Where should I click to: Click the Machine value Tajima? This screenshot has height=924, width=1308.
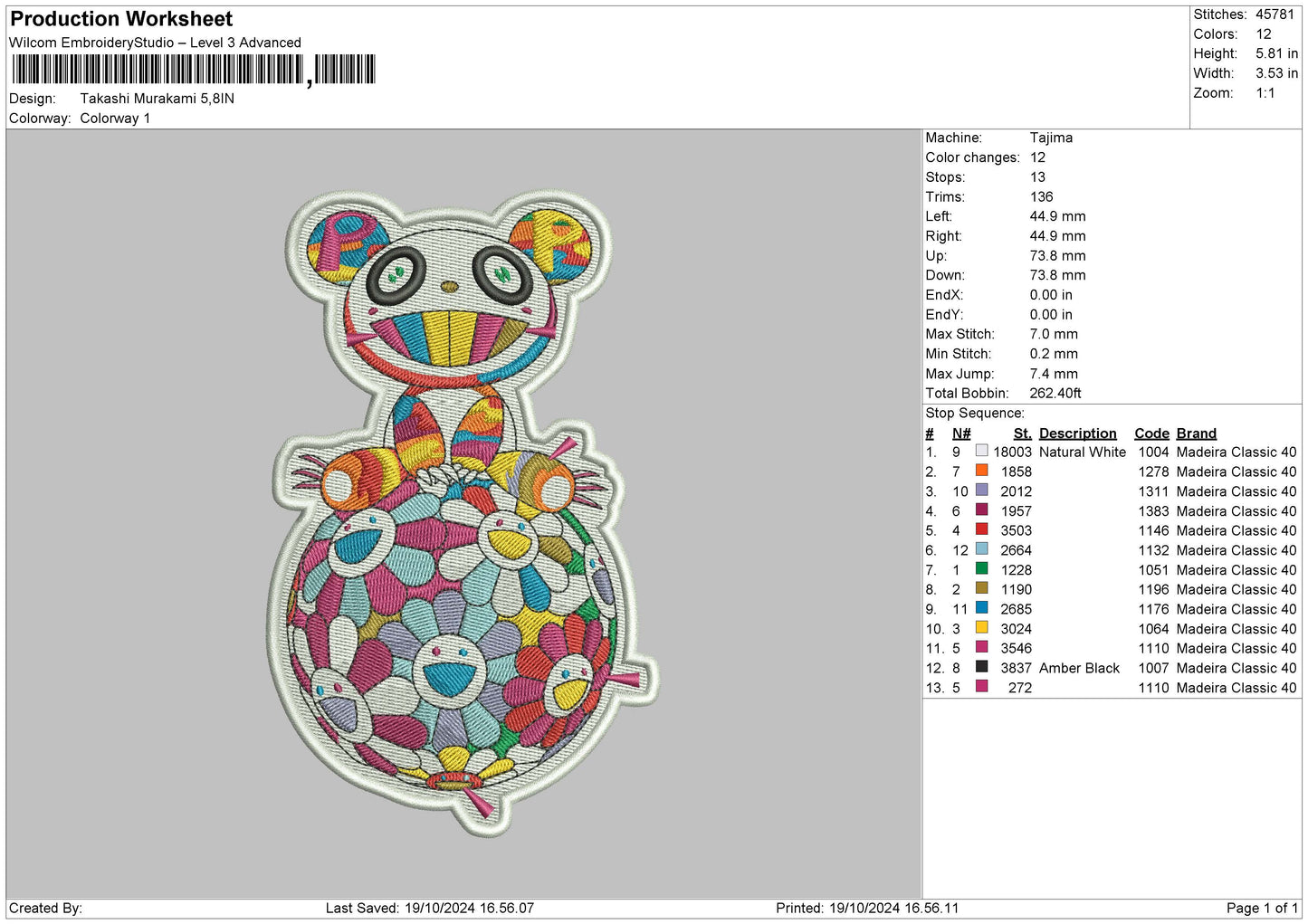click(x=1051, y=138)
